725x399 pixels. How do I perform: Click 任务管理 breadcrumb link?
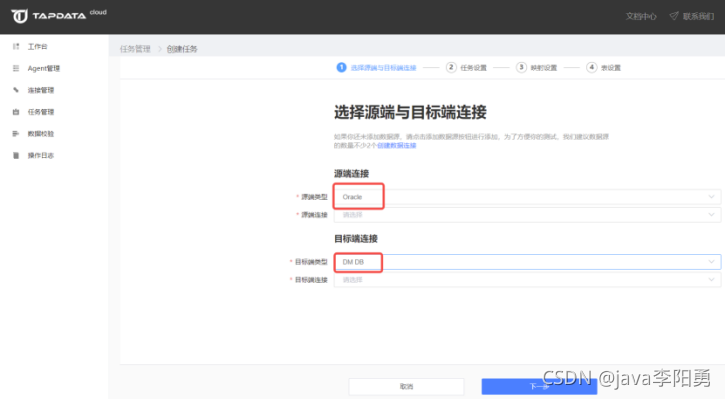(x=135, y=49)
